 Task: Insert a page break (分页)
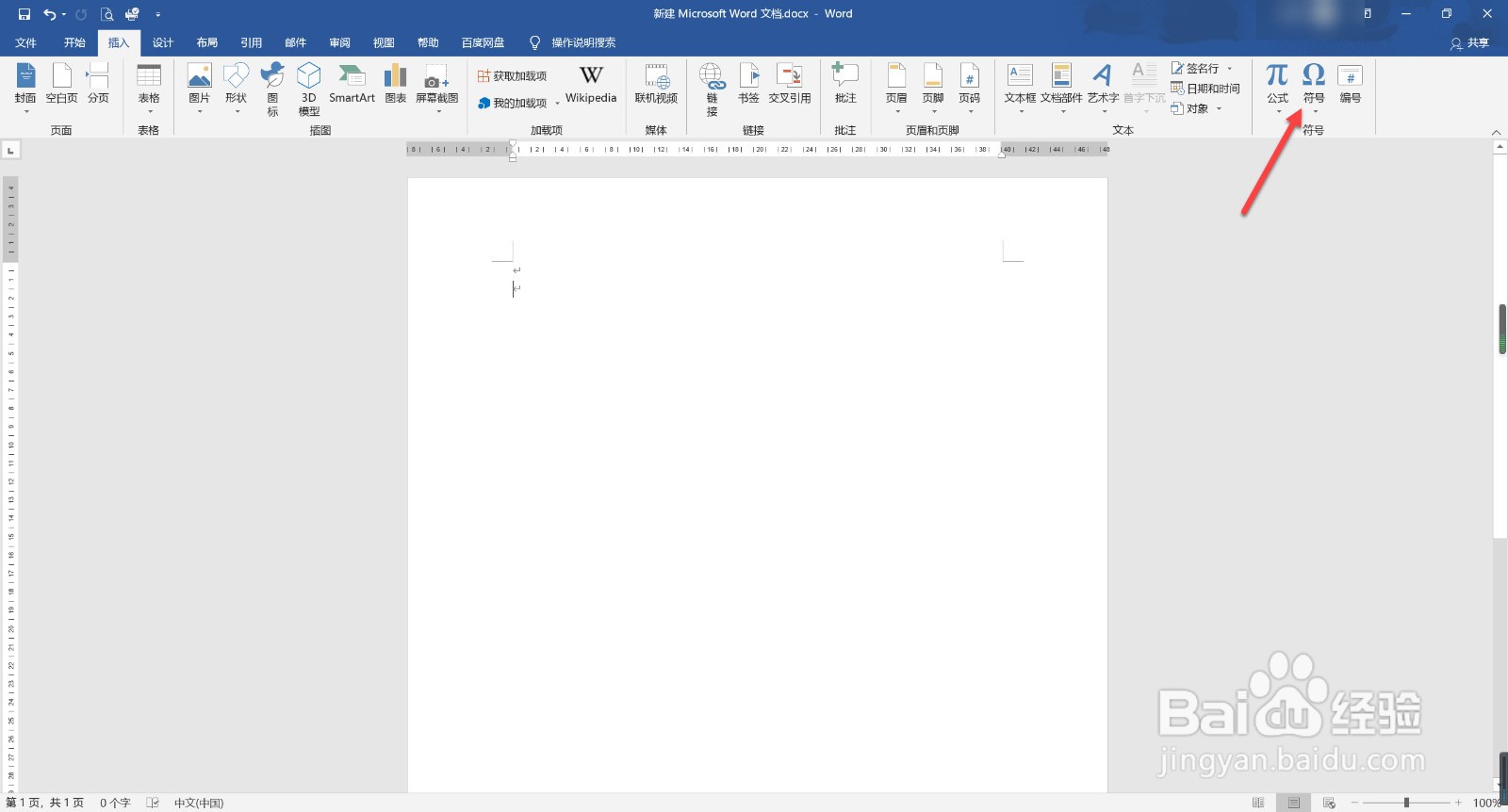point(98,83)
